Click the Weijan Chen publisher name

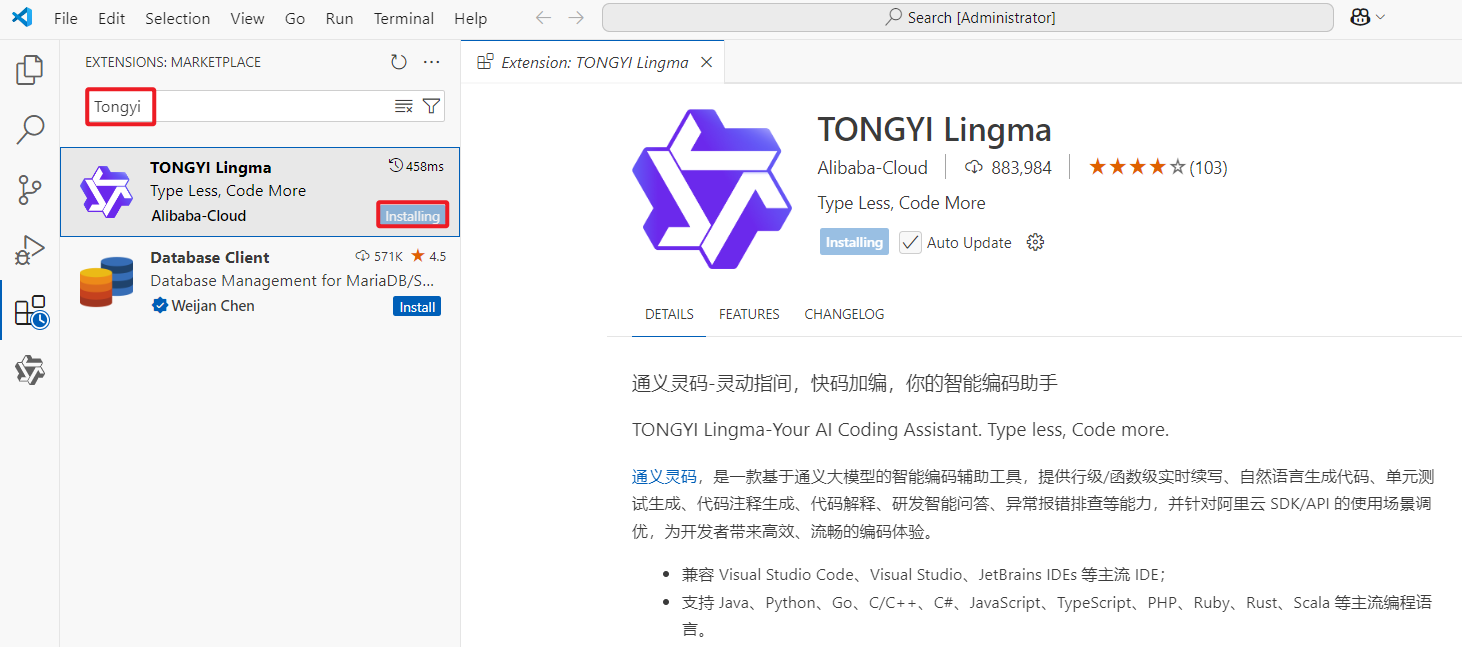[x=213, y=306]
